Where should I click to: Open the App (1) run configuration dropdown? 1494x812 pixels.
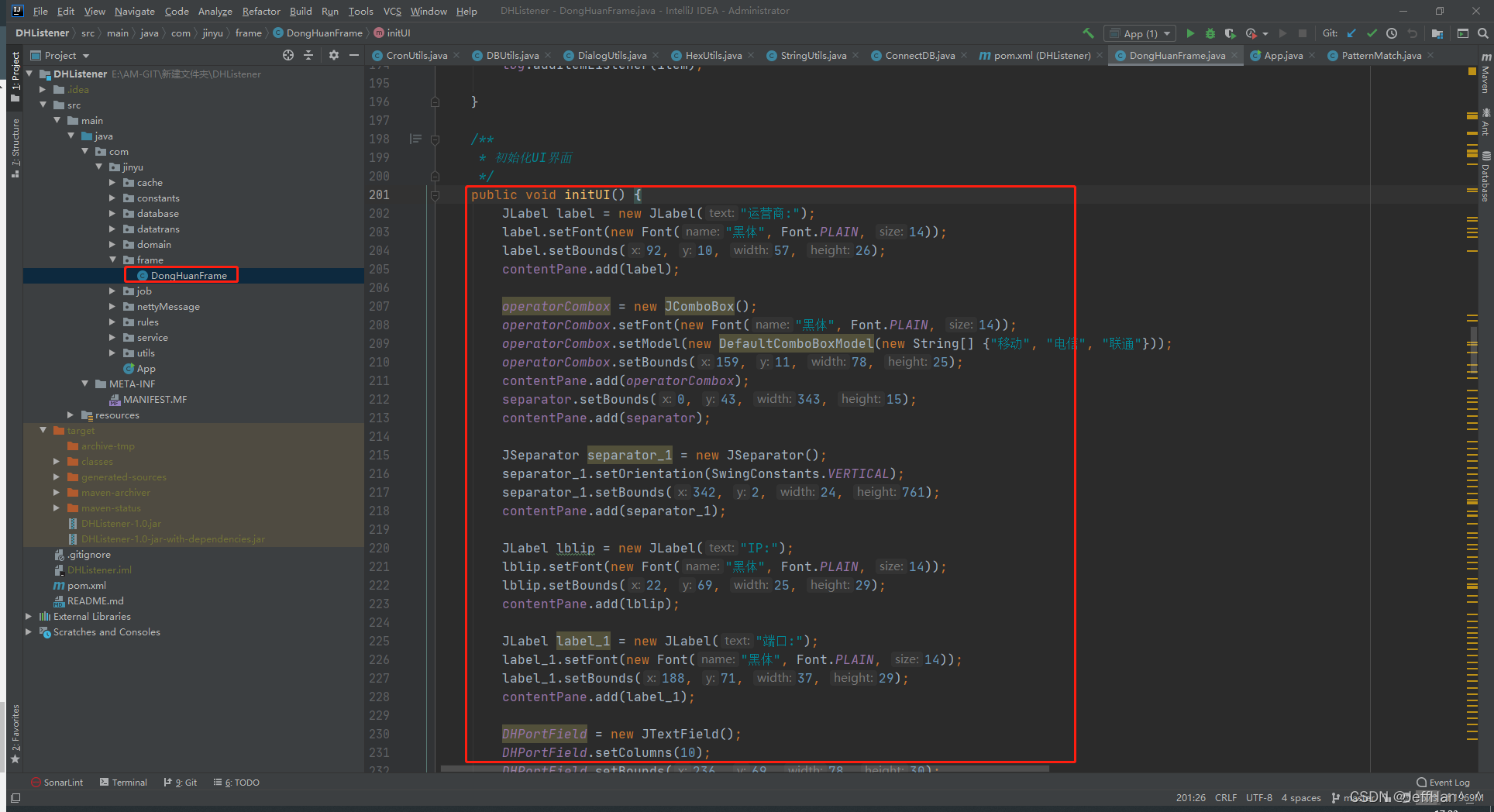[x=1140, y=33]
